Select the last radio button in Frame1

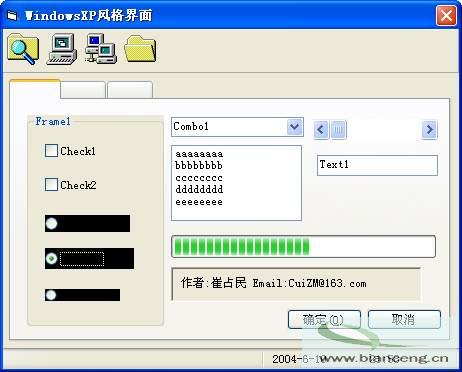point(51,295)
